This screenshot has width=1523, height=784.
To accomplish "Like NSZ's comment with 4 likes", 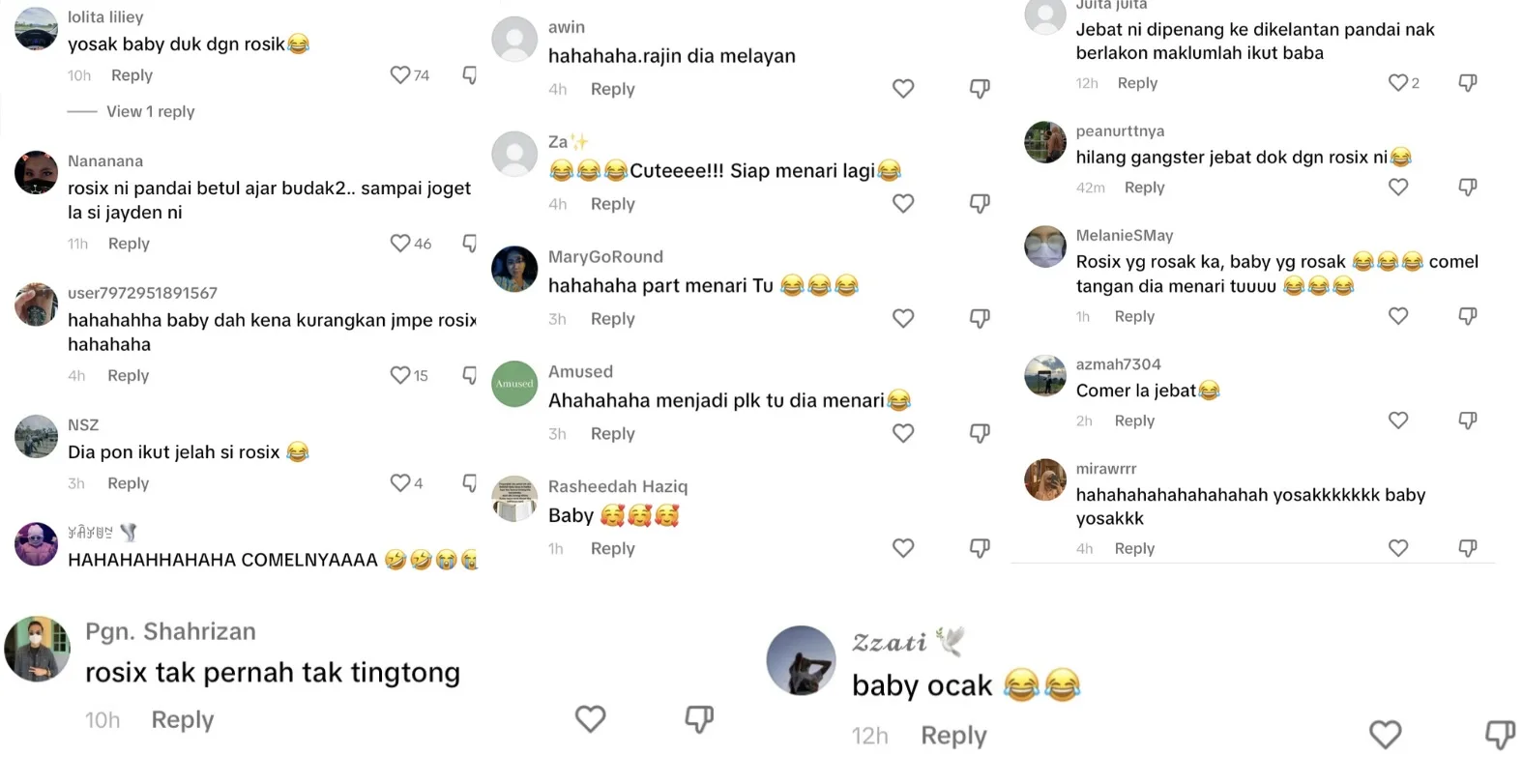I will 399,482.
